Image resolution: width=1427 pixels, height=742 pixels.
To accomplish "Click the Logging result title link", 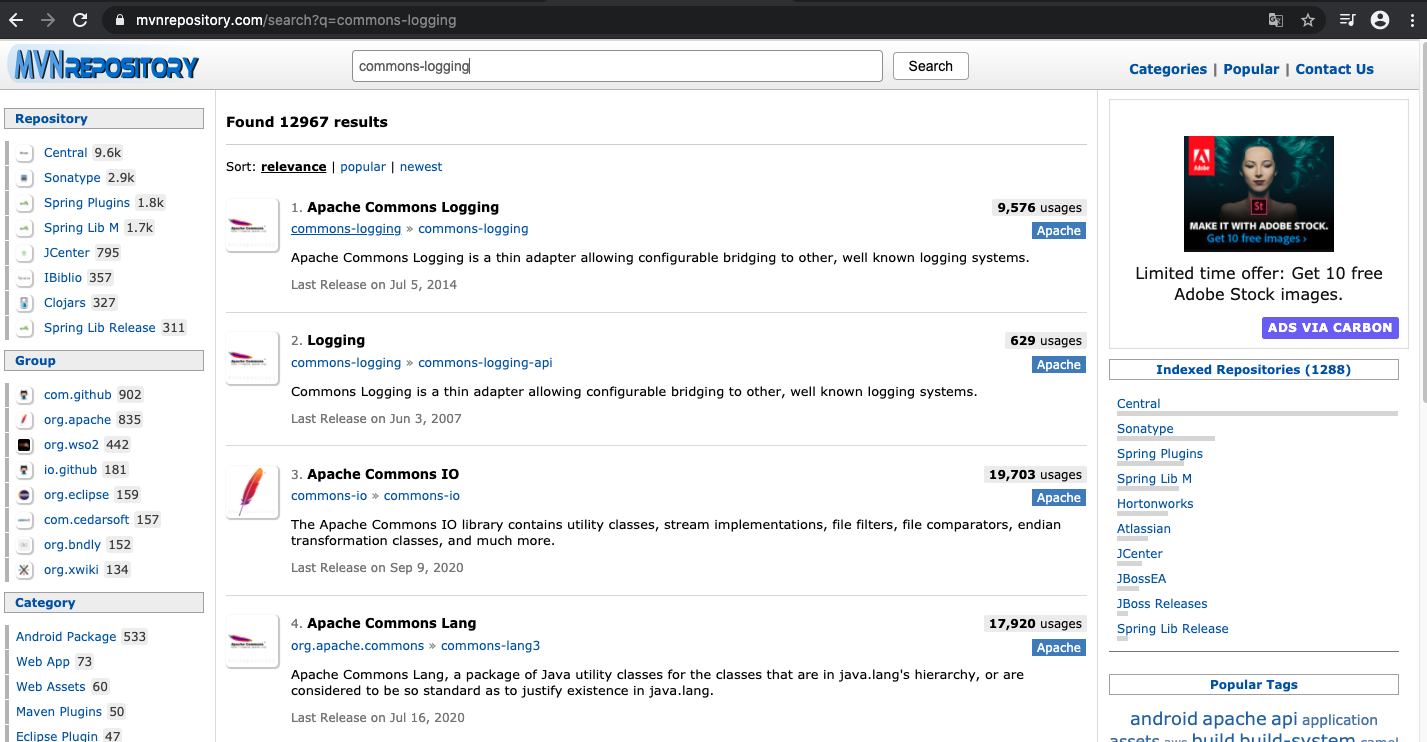I will coord(336,341).
